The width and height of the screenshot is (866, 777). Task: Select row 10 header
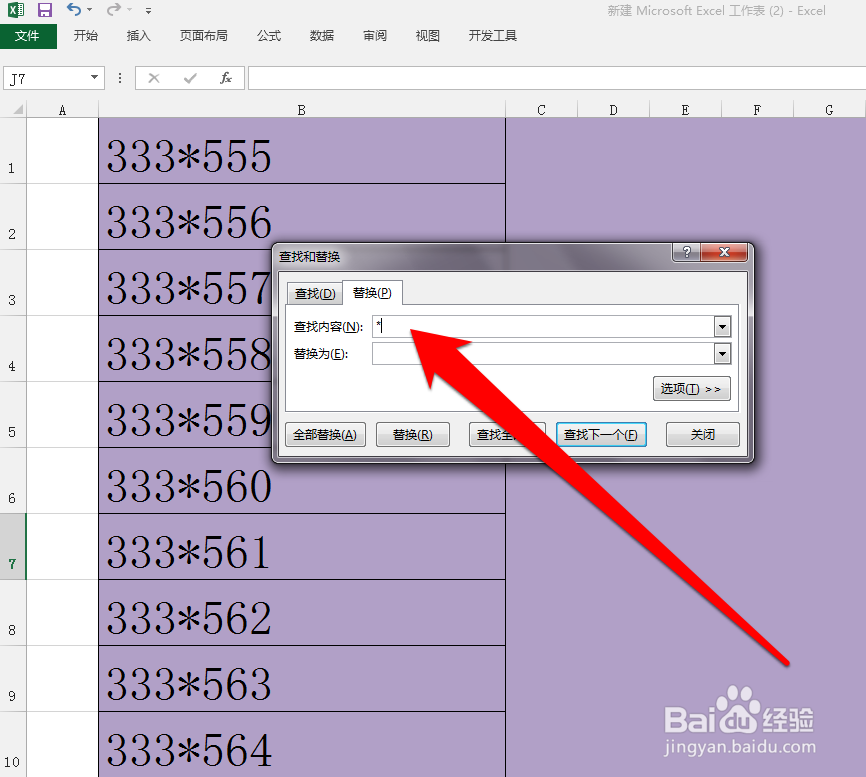[13, 744]
